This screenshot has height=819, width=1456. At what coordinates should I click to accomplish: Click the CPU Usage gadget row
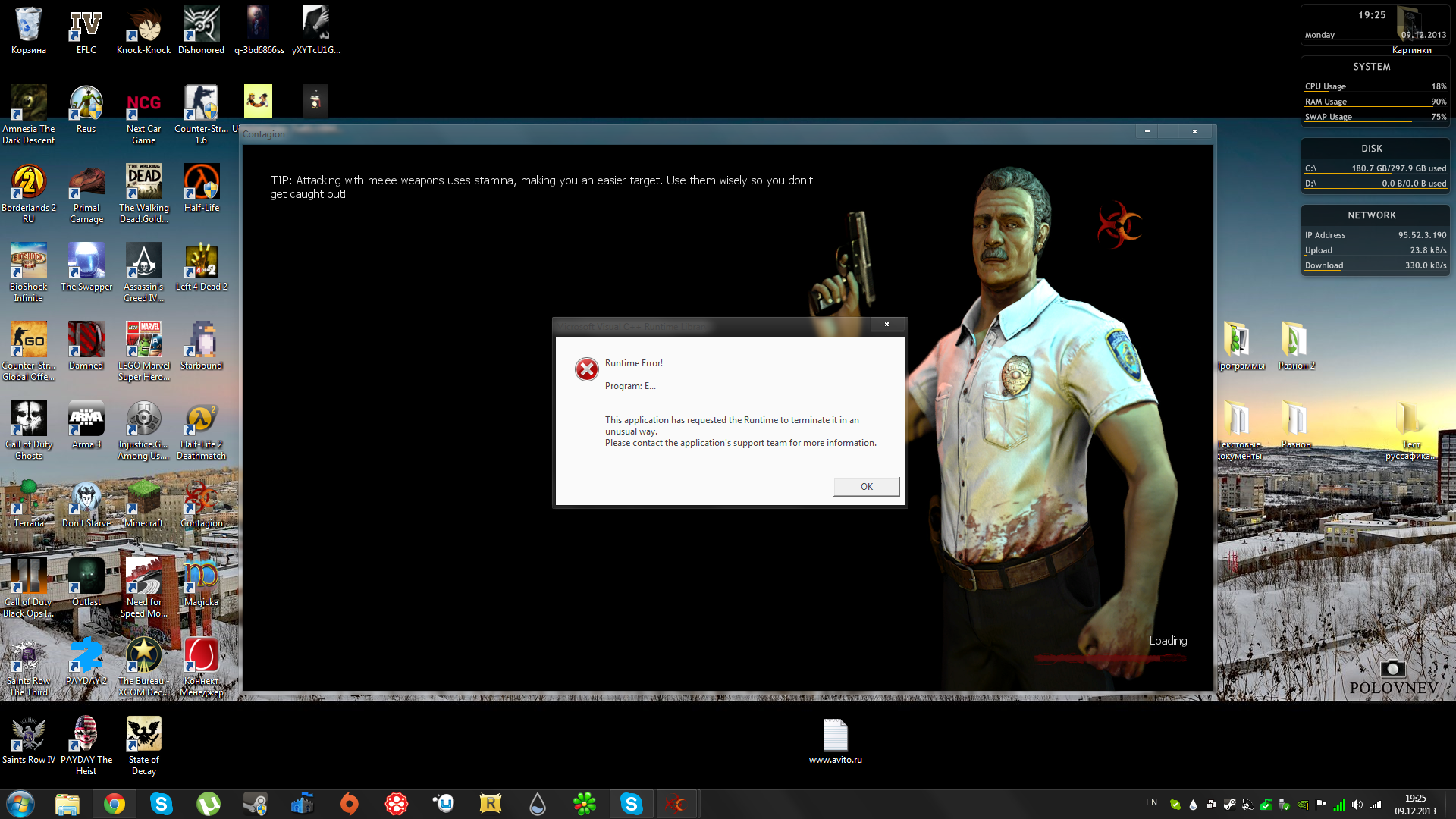(x=1375, y=86)
